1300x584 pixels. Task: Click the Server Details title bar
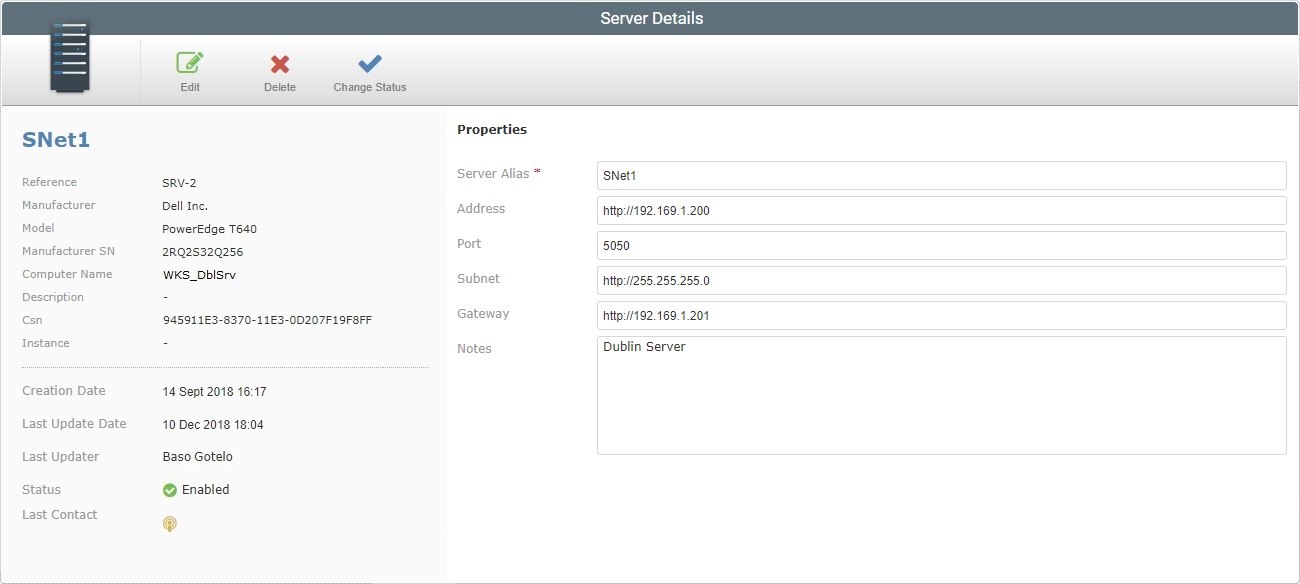[x=650, y=17]
